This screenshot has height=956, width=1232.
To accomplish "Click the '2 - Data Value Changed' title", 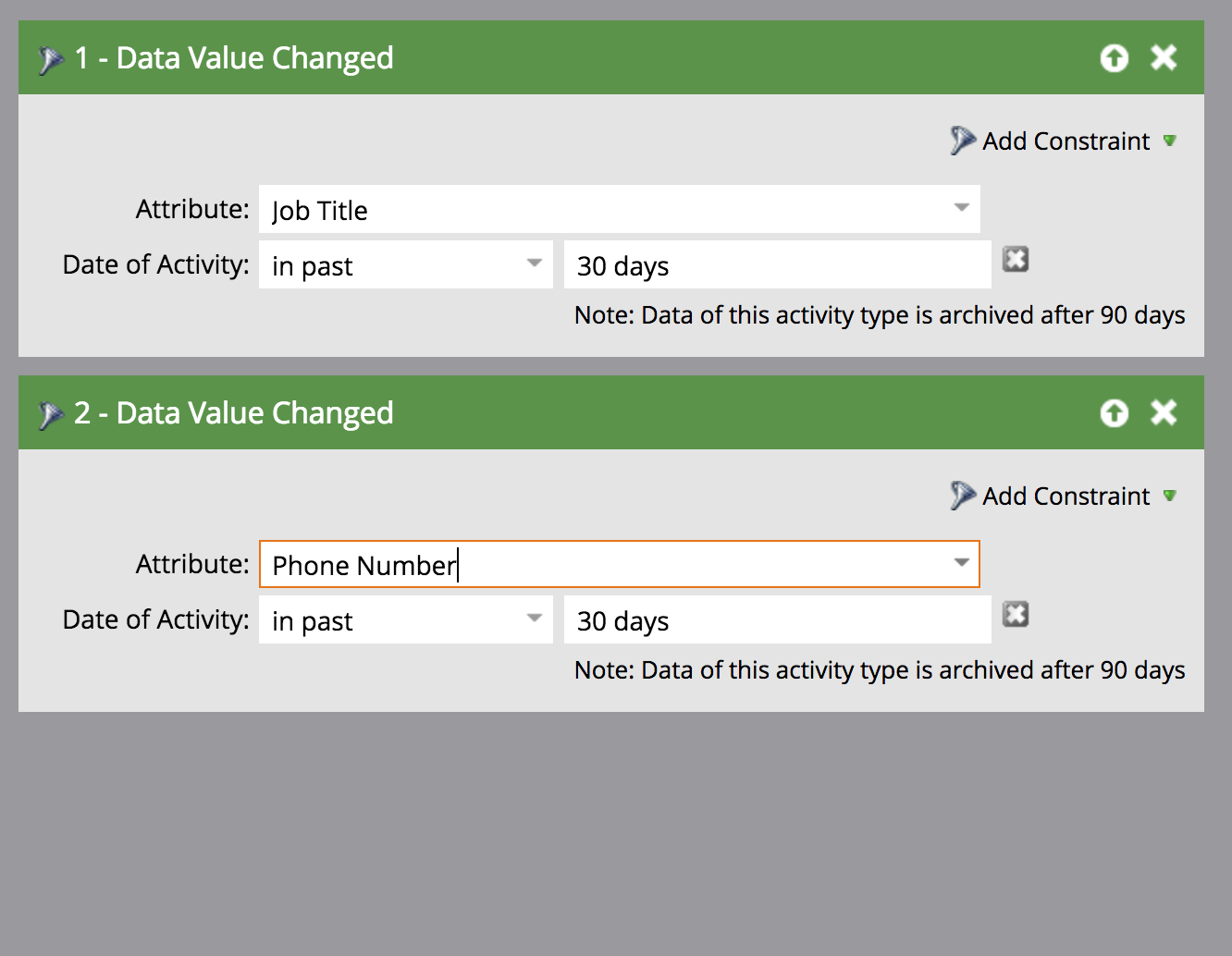I will click(x=234, y=413).
